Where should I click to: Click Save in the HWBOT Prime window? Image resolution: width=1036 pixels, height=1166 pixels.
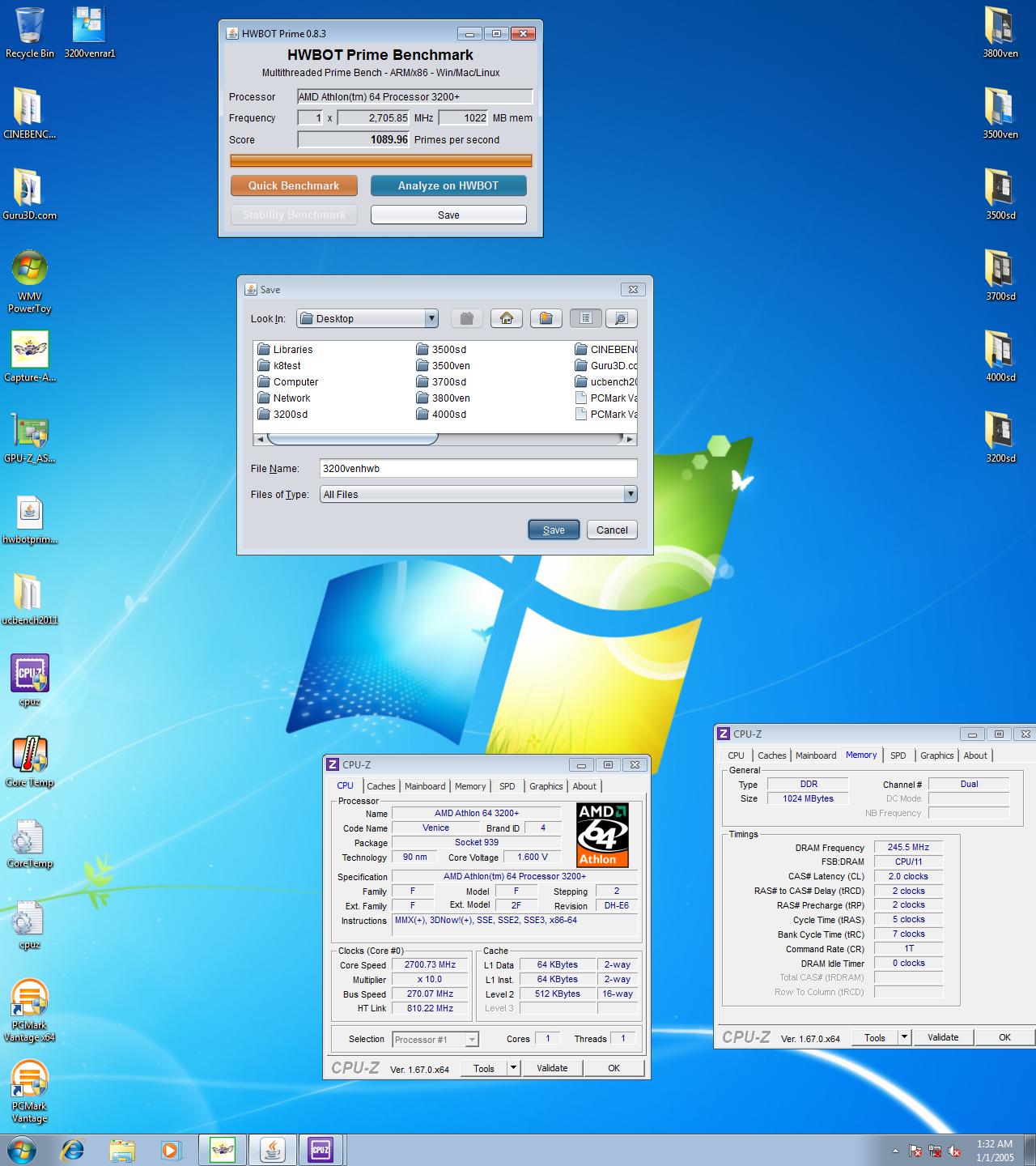pos(448,215)
